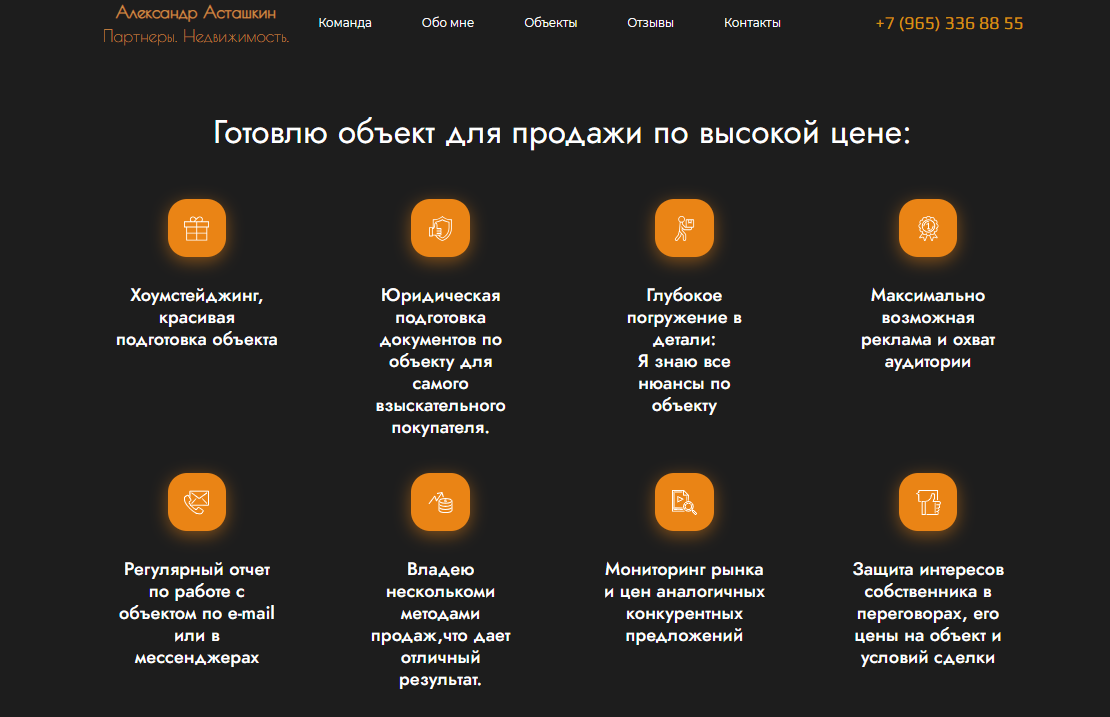Viewport: 1110px width, 717px height.
Task: Go to the Контакты section
Action: pyautogui.click(x=752, y=20)
